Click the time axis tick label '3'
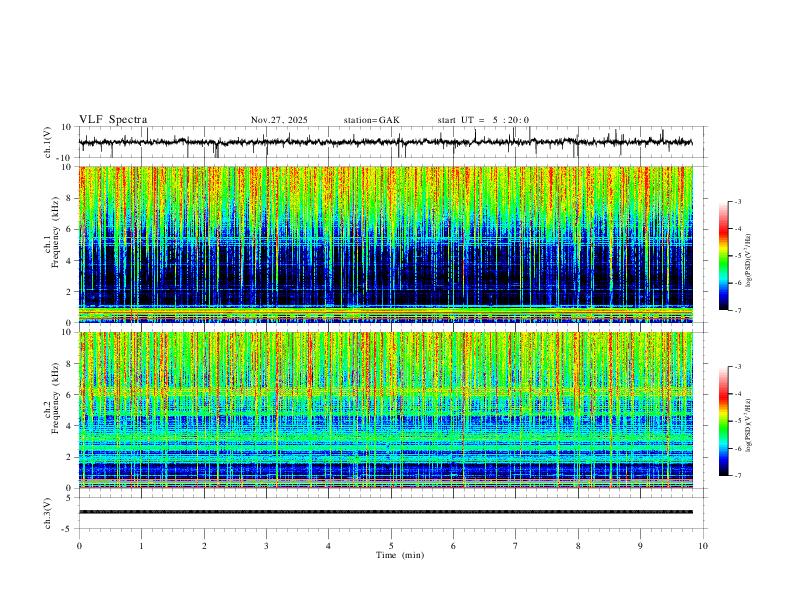This screenshot has height=612, width=792. 266,546
